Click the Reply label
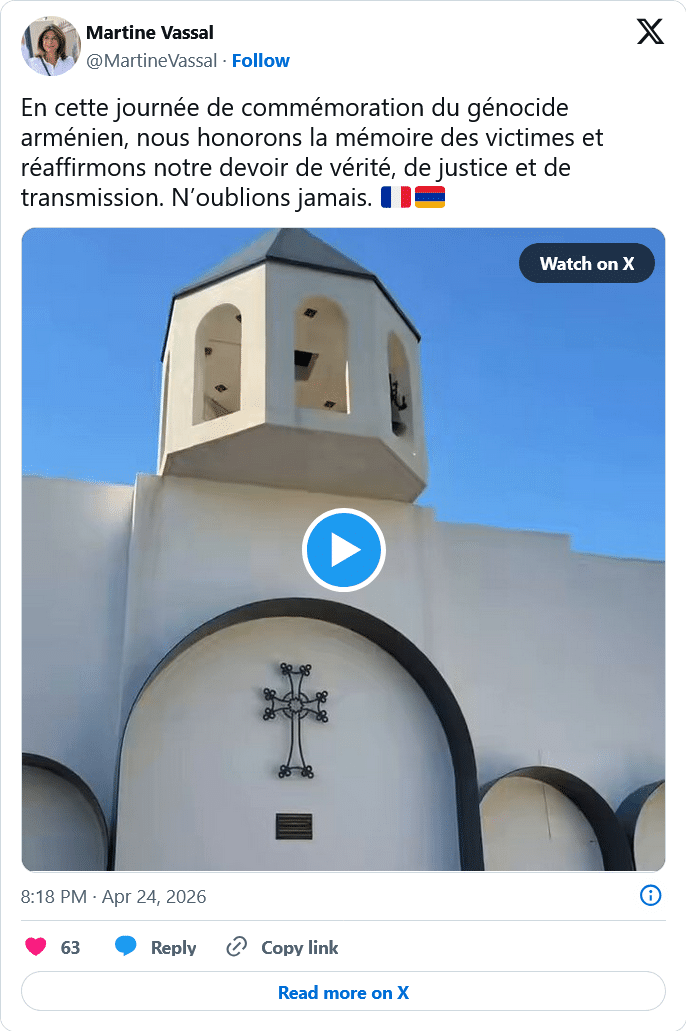The image size is (686, 1031). (174, 947)
